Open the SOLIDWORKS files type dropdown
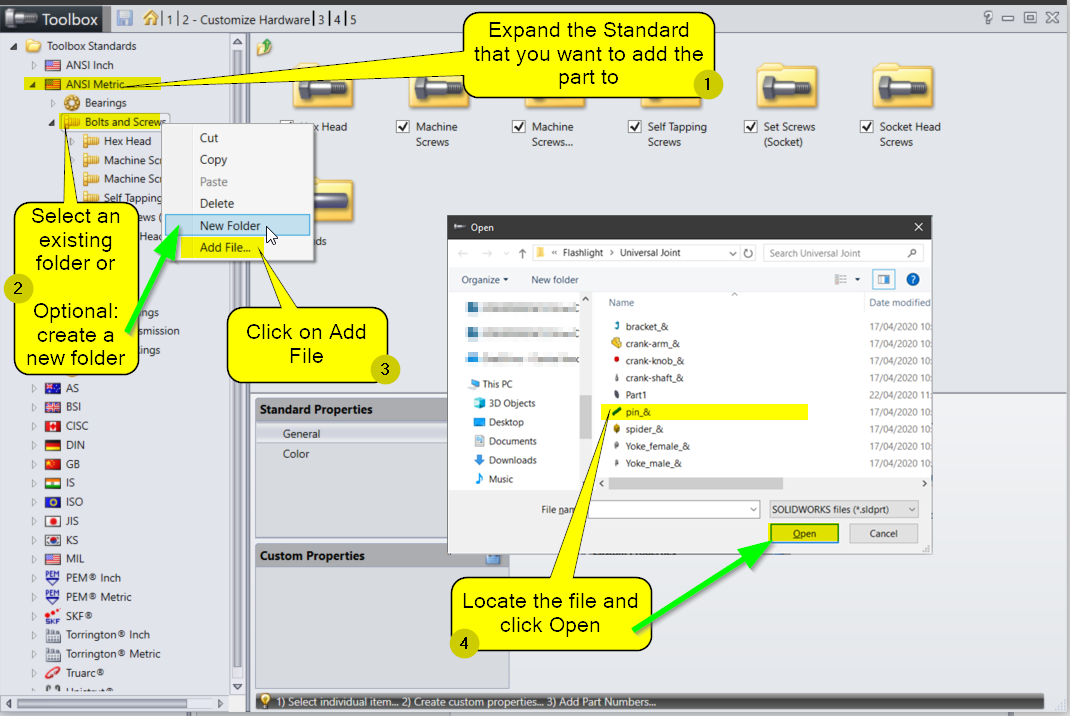 pos(844,510)
